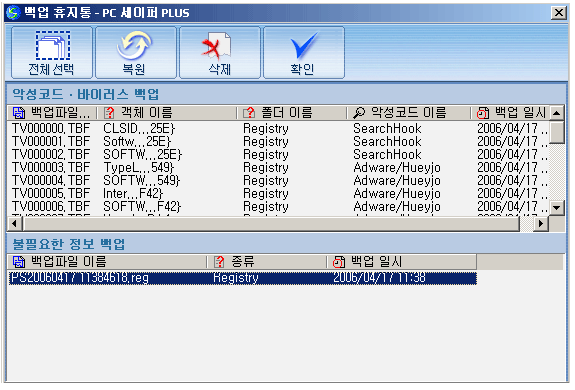575x390 pixels.
Task: Click object name SOFTW...F42}
Action: point(142,206)
